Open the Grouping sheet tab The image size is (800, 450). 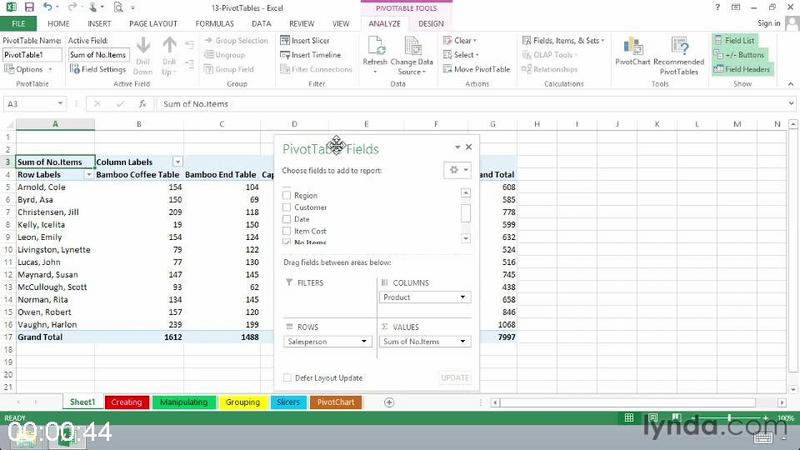pyautogui.click(x=243, y=402)
